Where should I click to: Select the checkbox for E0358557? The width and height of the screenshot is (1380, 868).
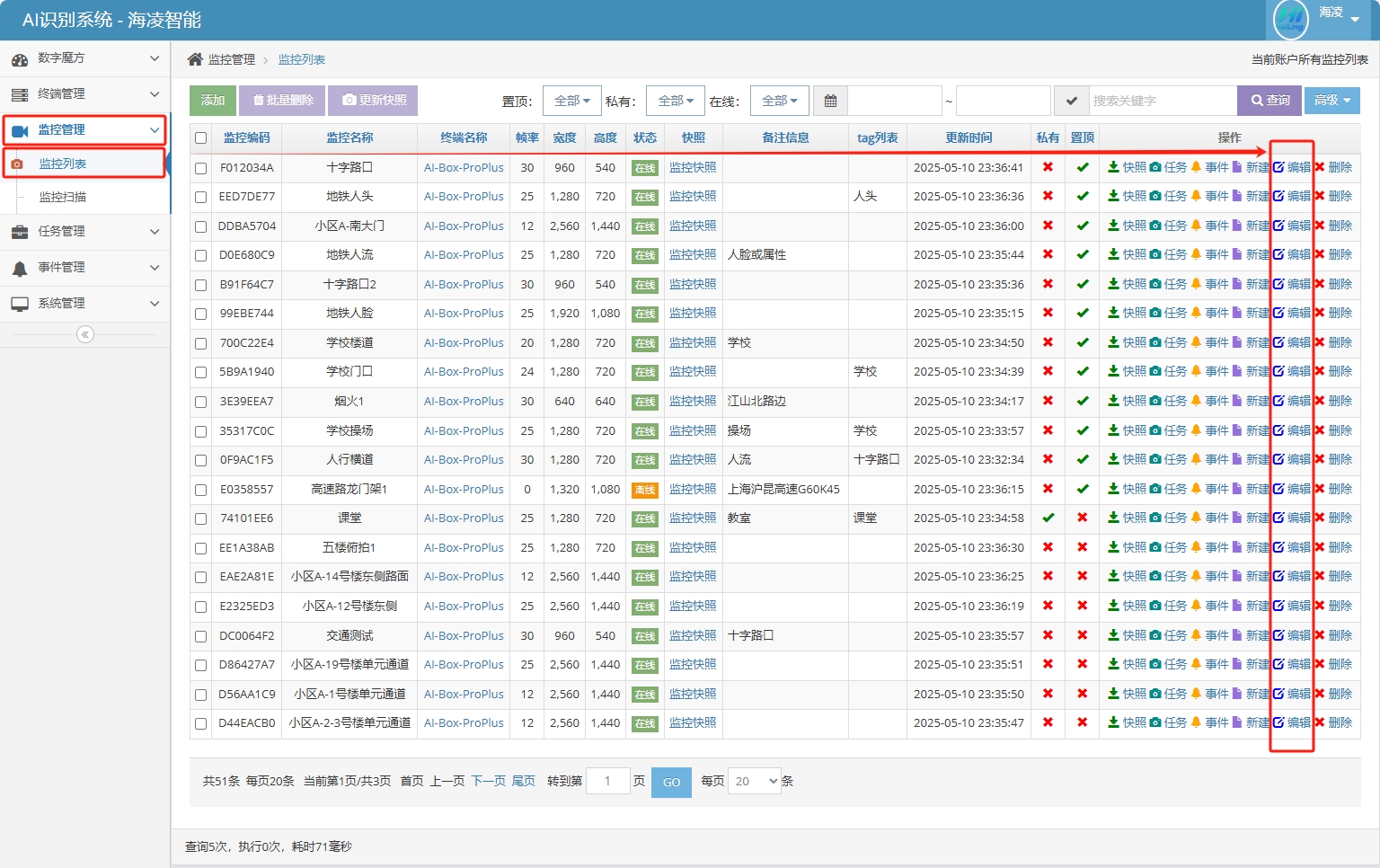click(x=201, y=490)
